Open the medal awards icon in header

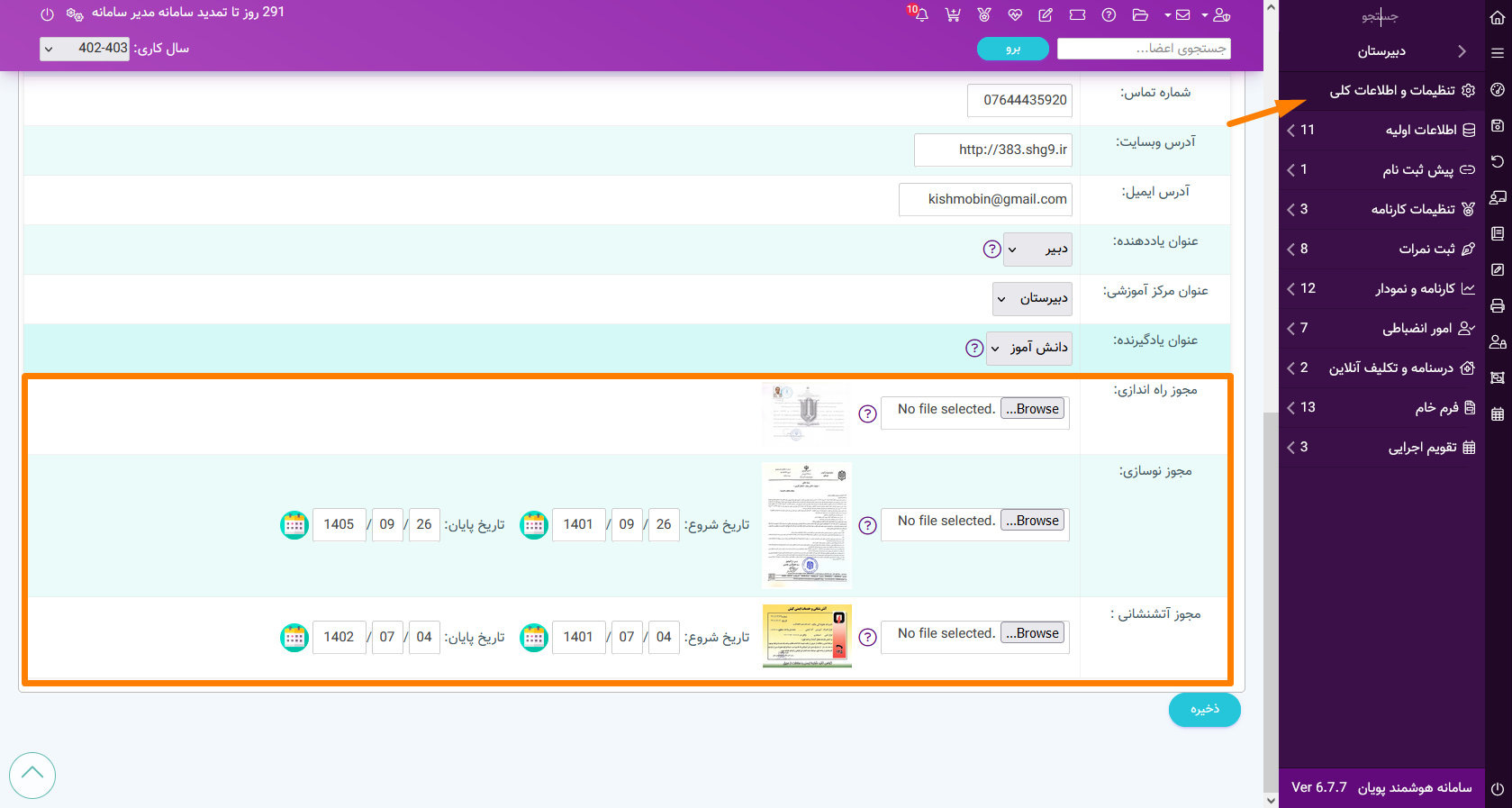click(x=984, y=14)
